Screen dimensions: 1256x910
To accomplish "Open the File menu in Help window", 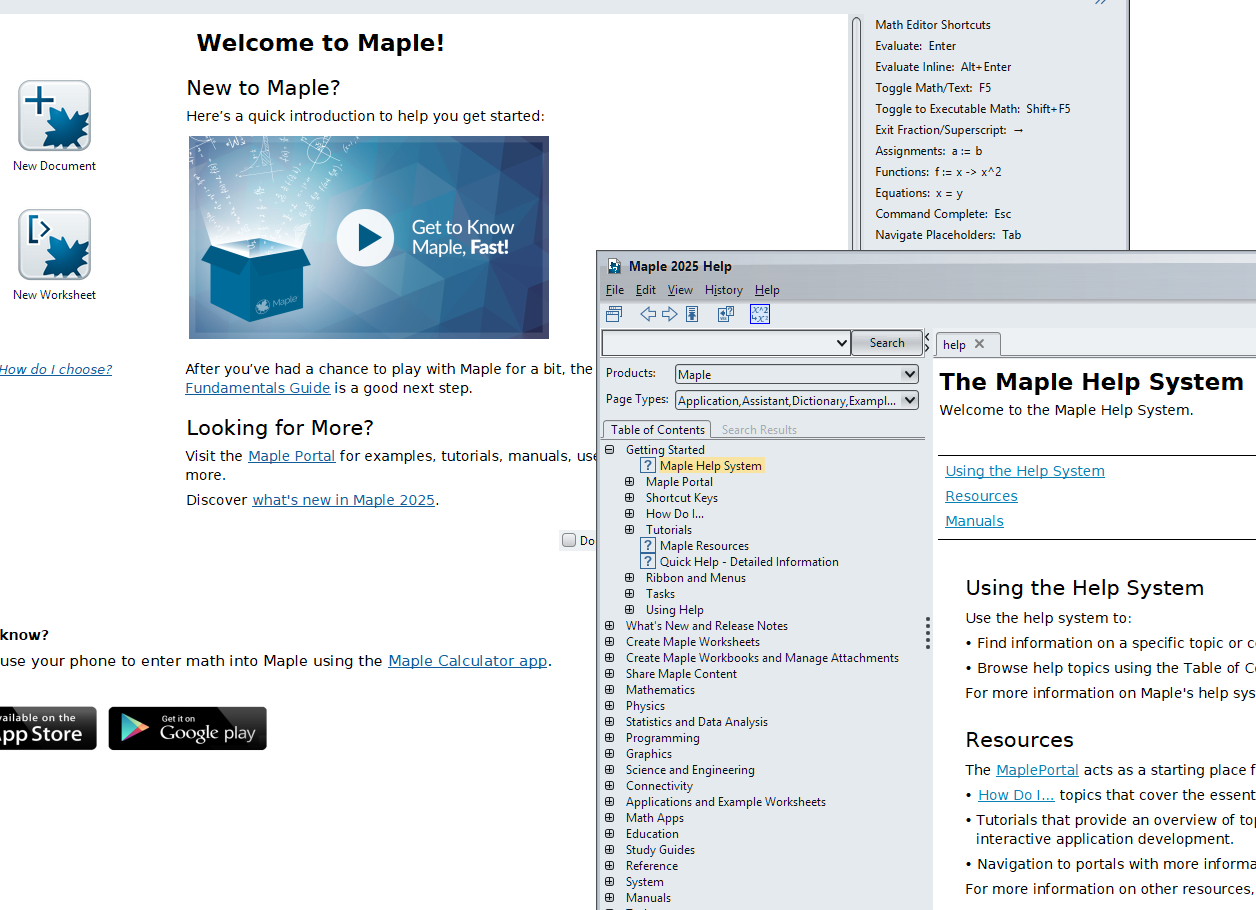I will tap(615, 290).
